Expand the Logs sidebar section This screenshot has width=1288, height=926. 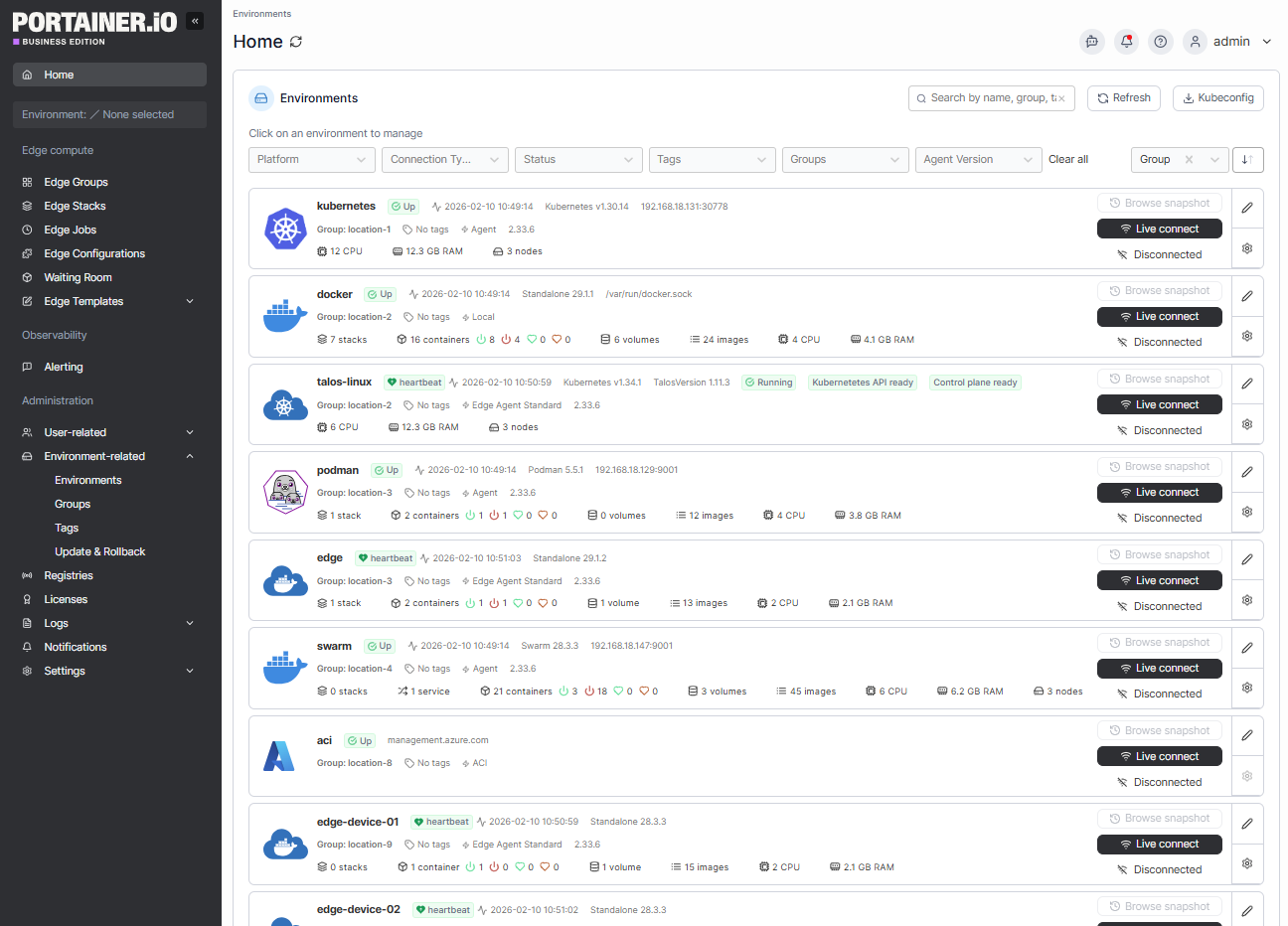click(190, 623)
